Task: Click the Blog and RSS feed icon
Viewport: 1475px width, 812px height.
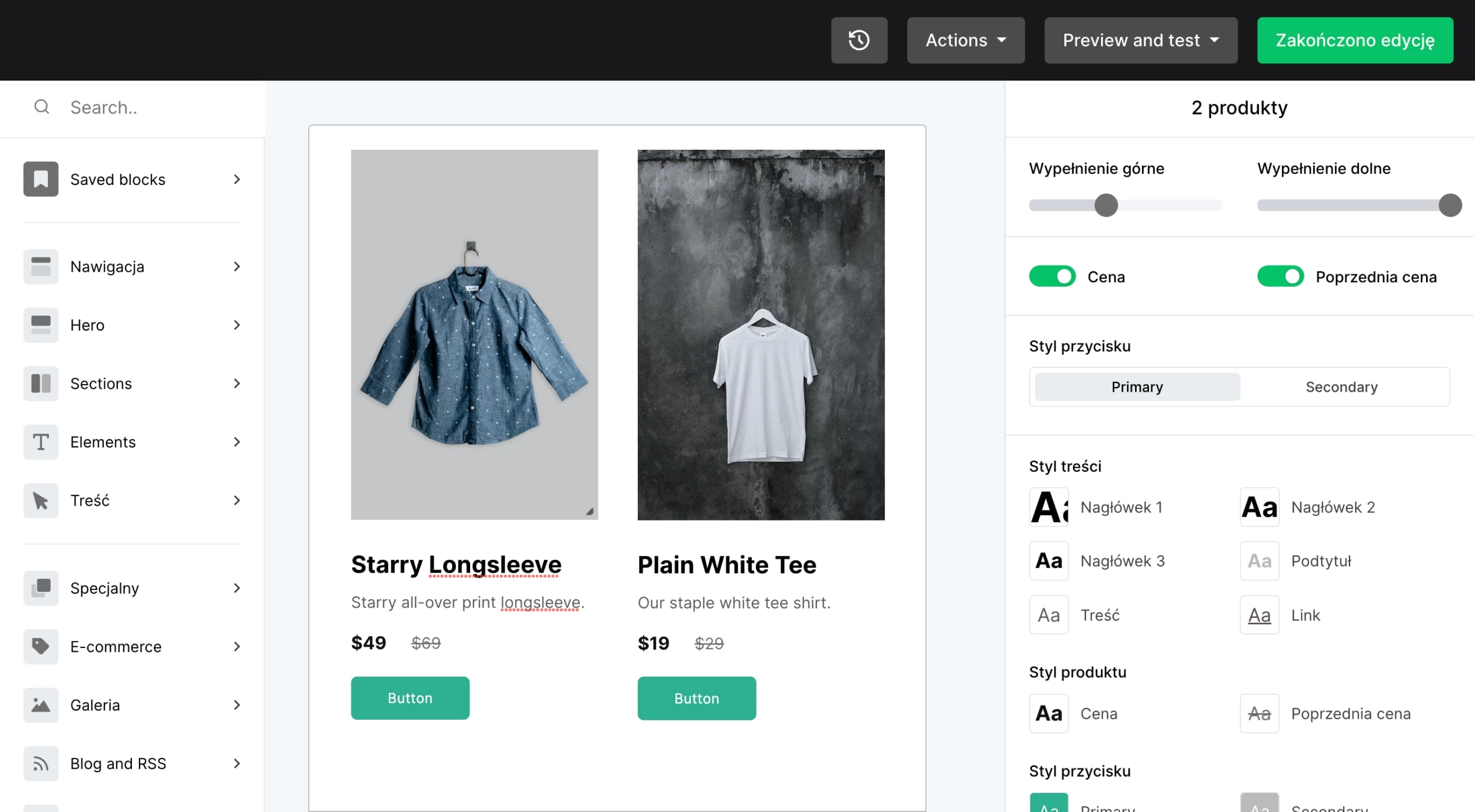Action: pos(40,764)
